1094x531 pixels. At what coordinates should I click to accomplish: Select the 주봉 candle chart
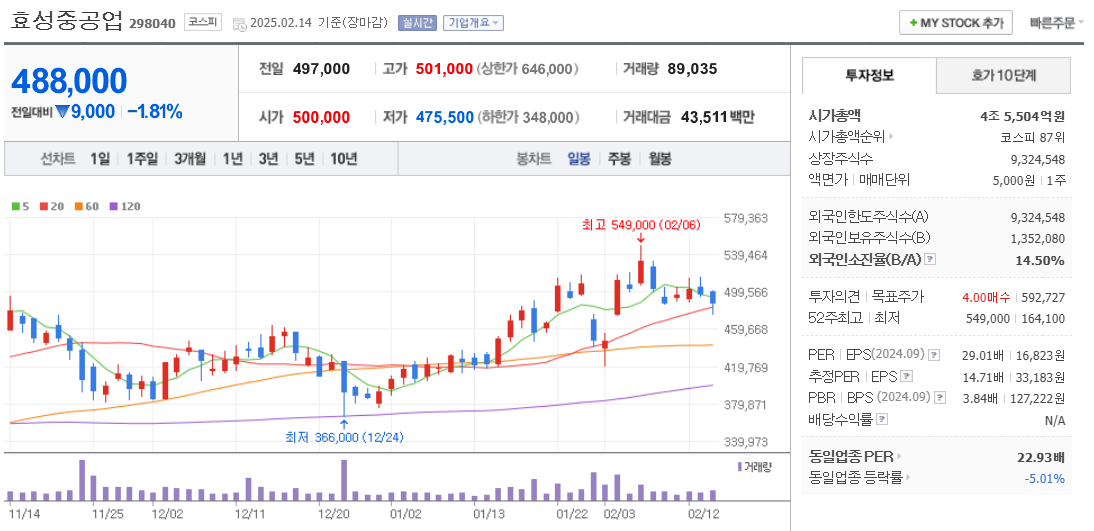[x=619, y=159]
